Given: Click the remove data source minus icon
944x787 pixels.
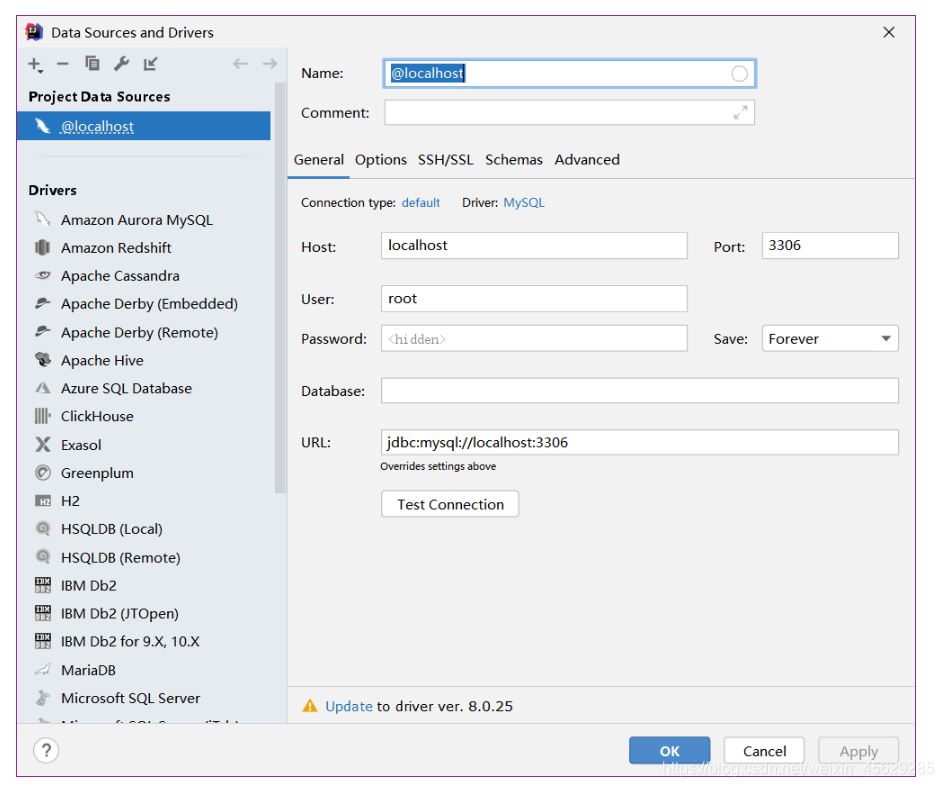Looking at the screenshot, I should click(63, 64).
